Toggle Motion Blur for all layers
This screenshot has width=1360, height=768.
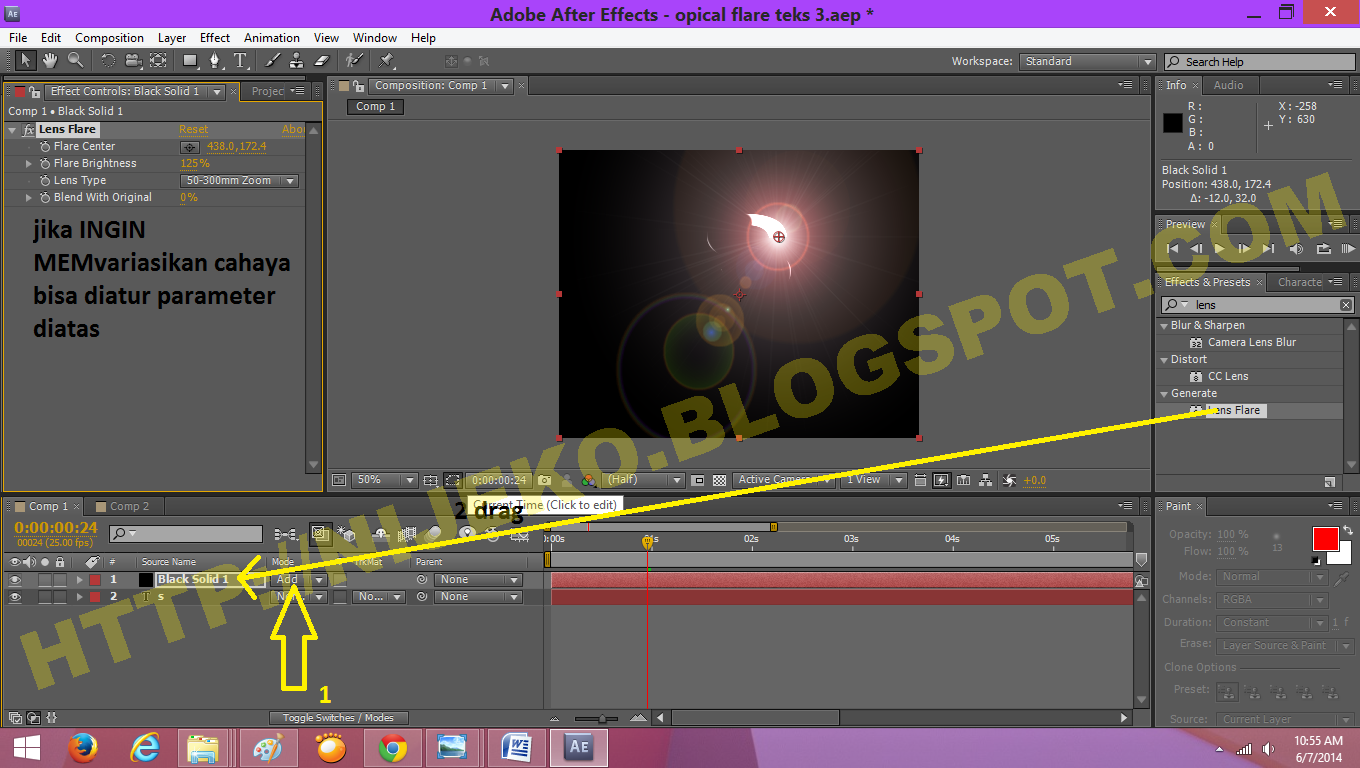coord(433,532)
